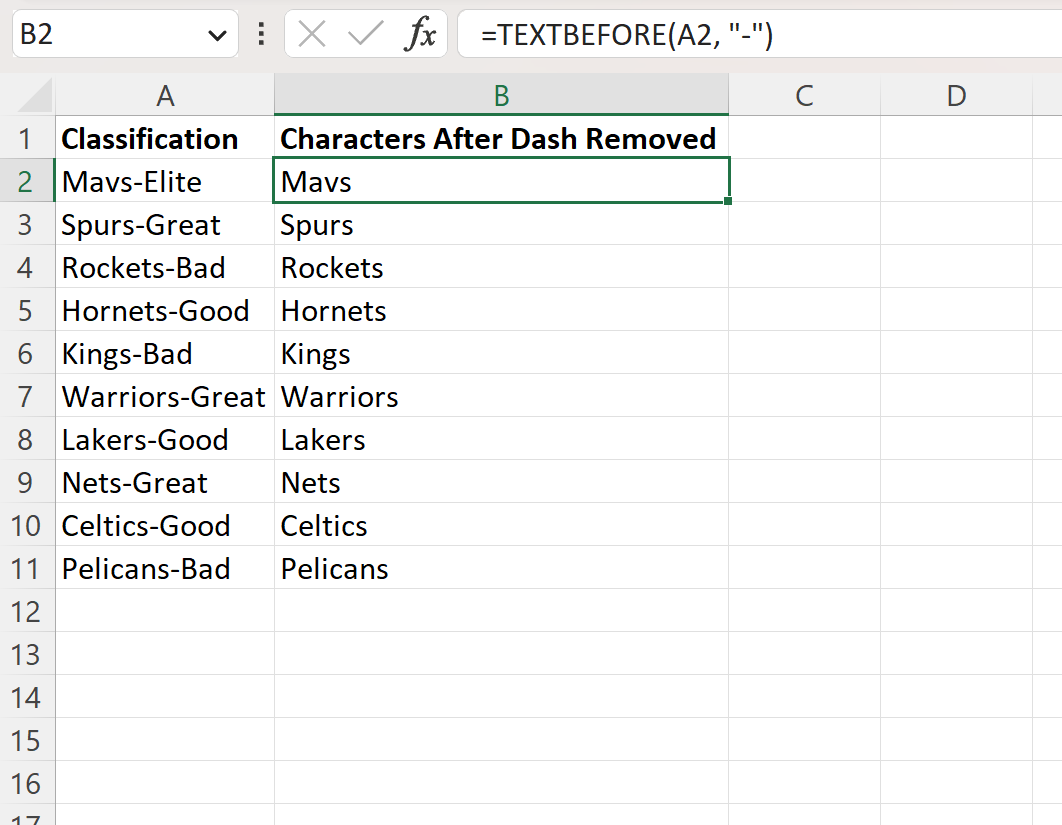Screen dimensions: 1062x825
Task: Click the Insert Function (fx) icon
Action: click(421, 34)
